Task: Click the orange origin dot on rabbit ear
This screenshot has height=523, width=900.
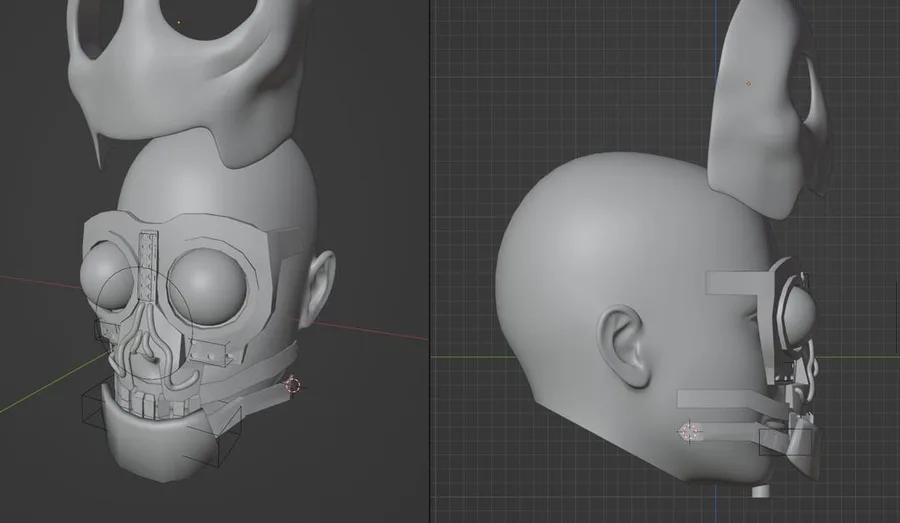Action: [748, 84]
